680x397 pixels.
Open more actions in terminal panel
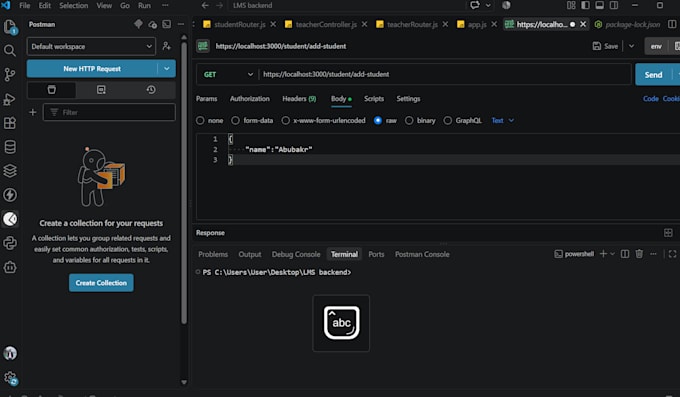tap(653, 254)
